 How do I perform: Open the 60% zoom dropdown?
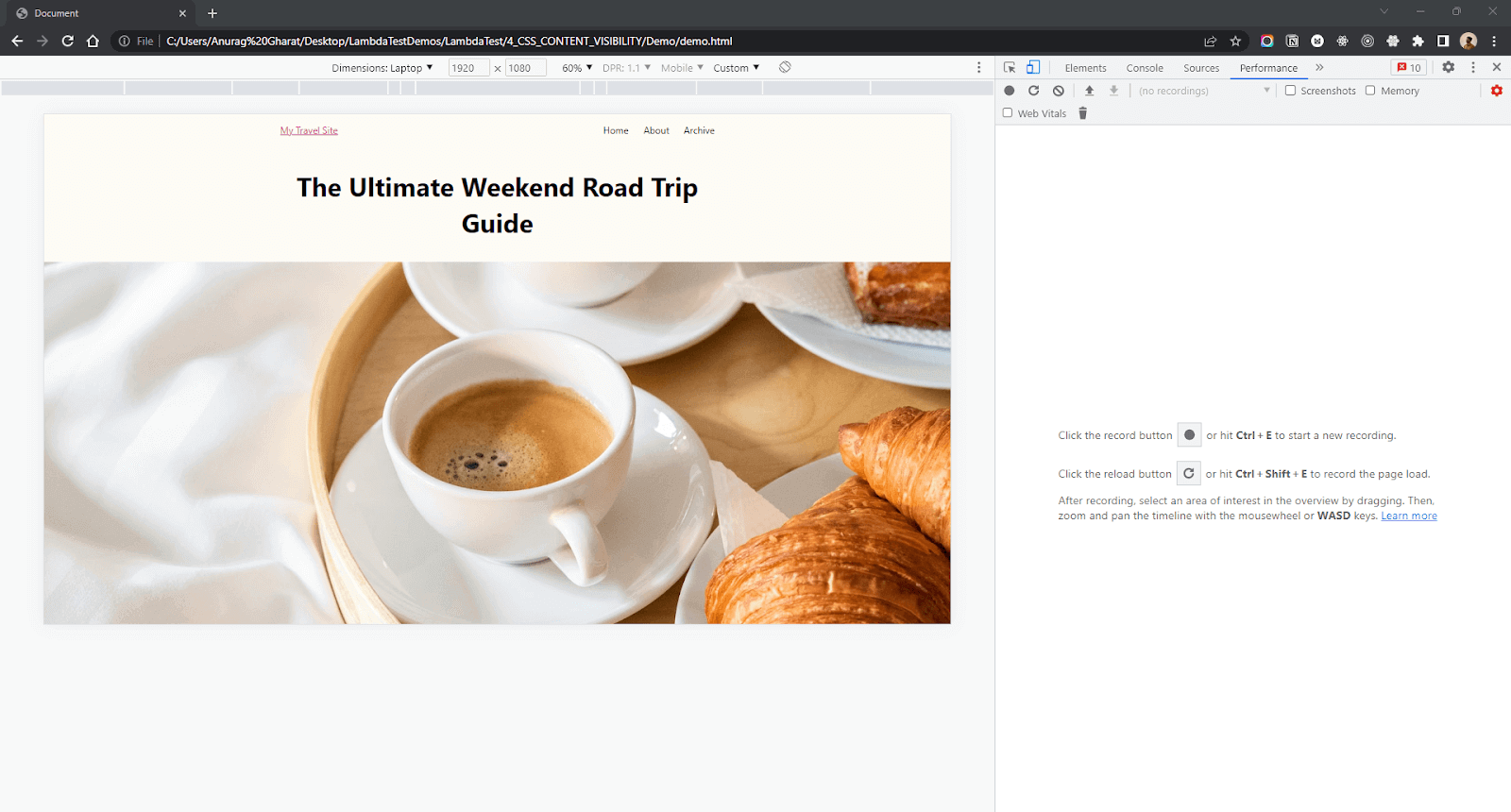point(577,68)
